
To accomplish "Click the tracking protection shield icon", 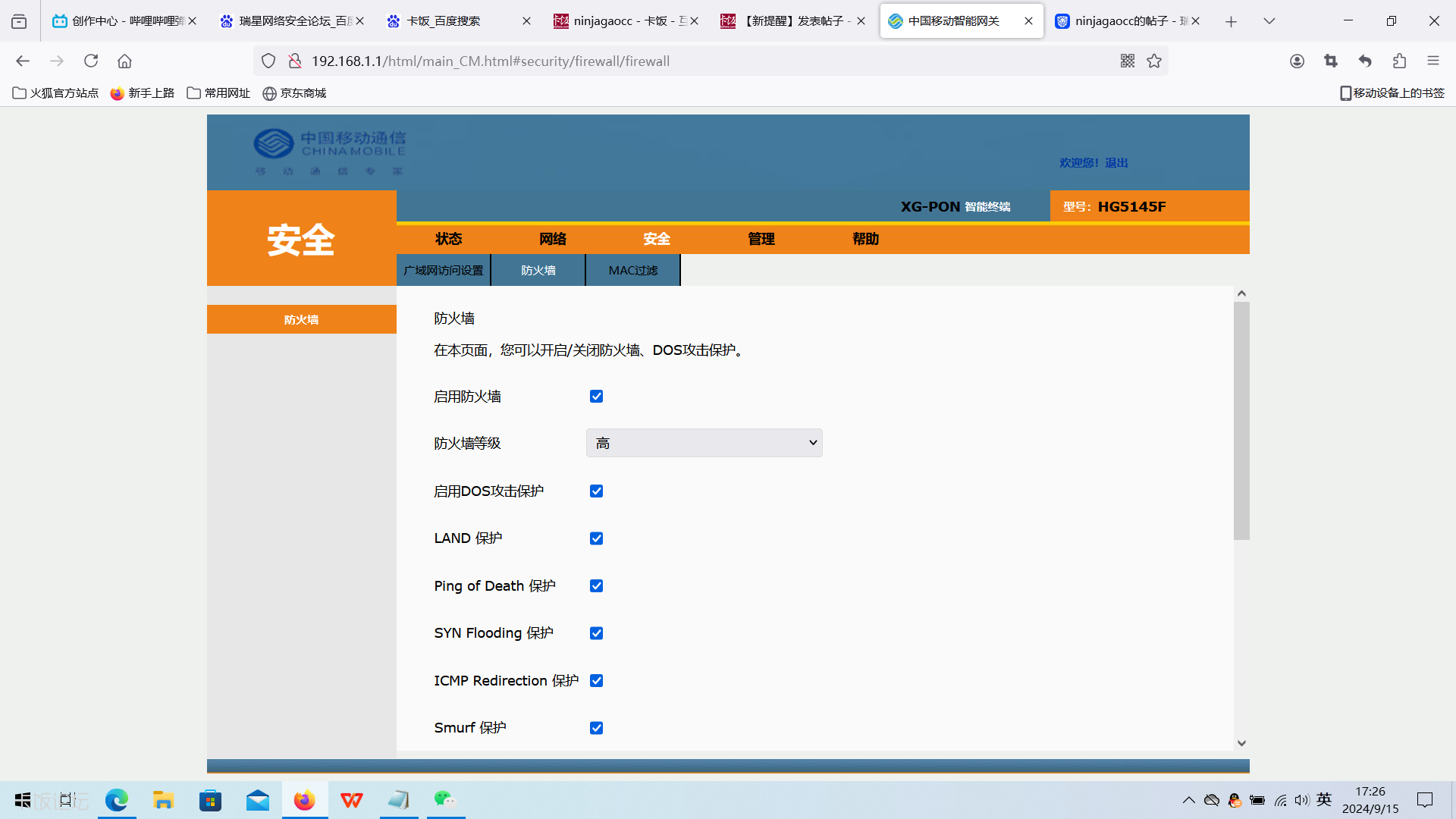I will tap(268, 61).
